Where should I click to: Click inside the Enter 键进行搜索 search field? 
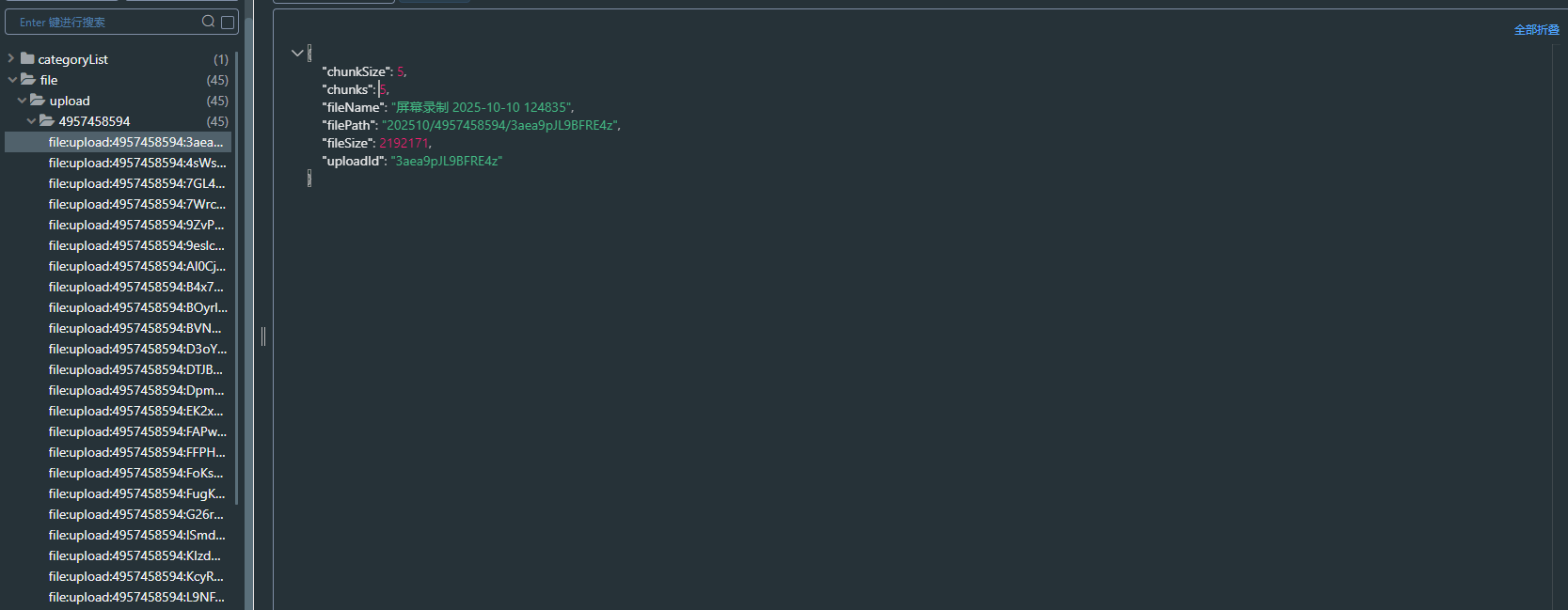(x=103, y=21)
